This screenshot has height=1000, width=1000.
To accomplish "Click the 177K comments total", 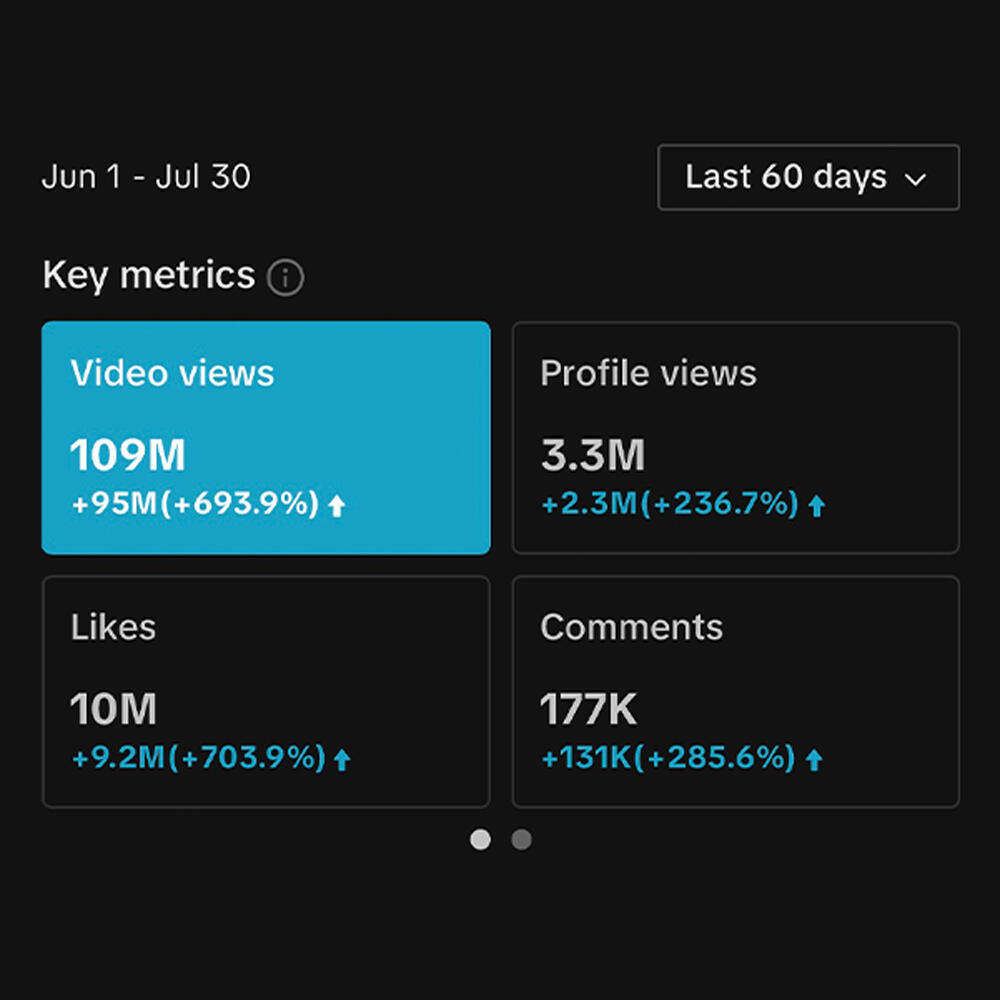I will point(589,711).
